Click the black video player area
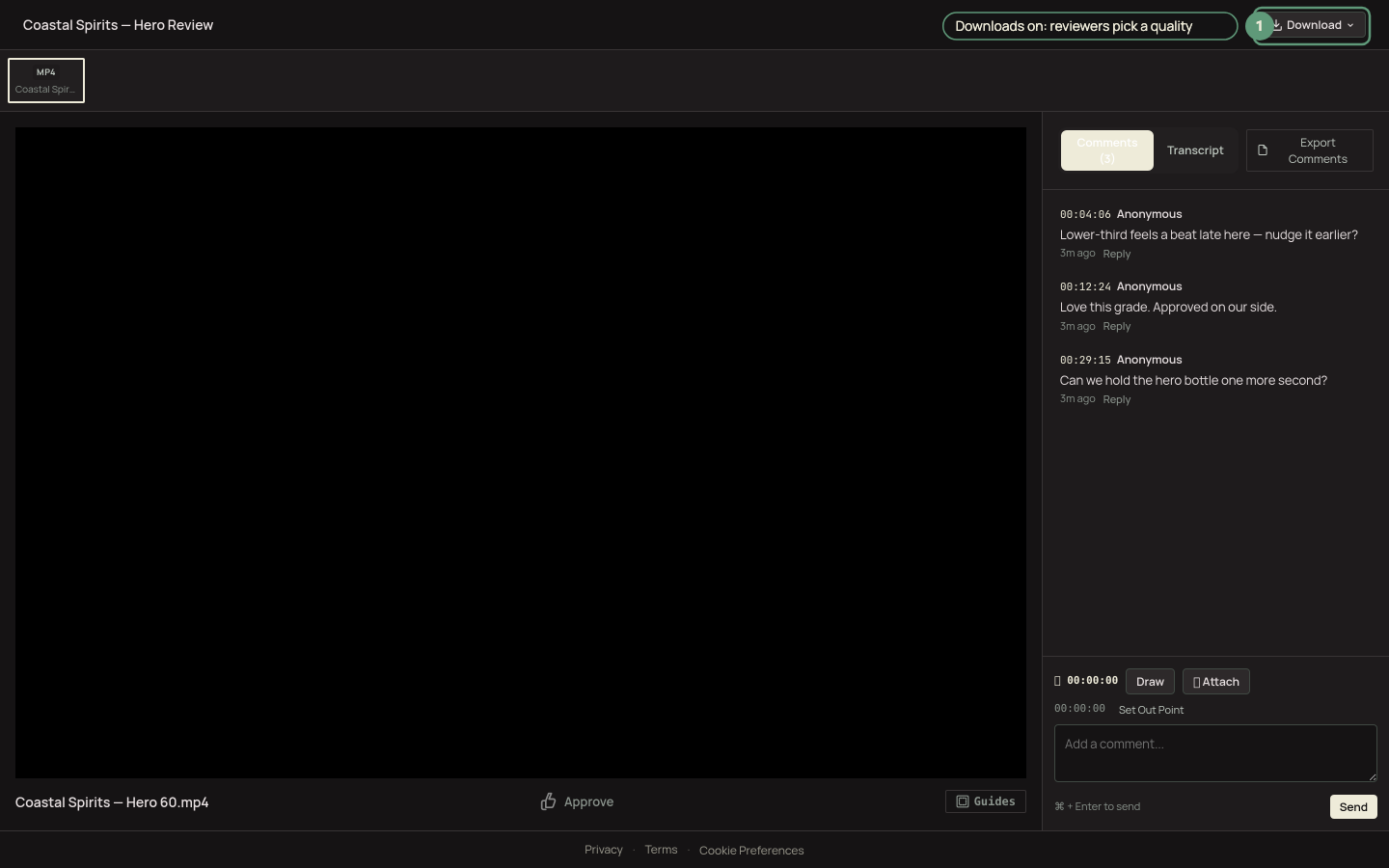The height and width of the screenshot is (868, 1389). 521,452
